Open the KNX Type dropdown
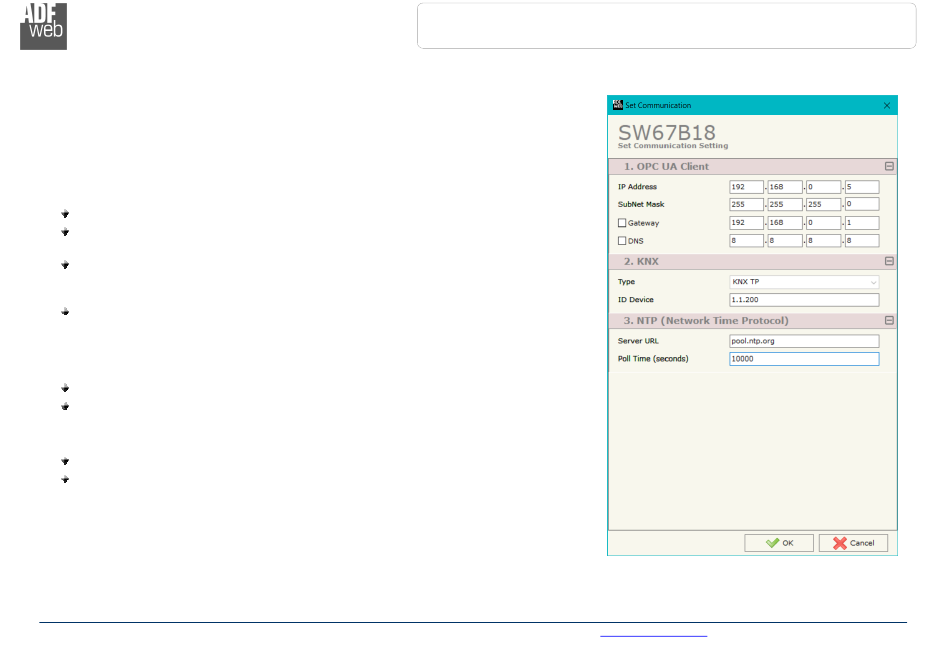 pos(804,282)
